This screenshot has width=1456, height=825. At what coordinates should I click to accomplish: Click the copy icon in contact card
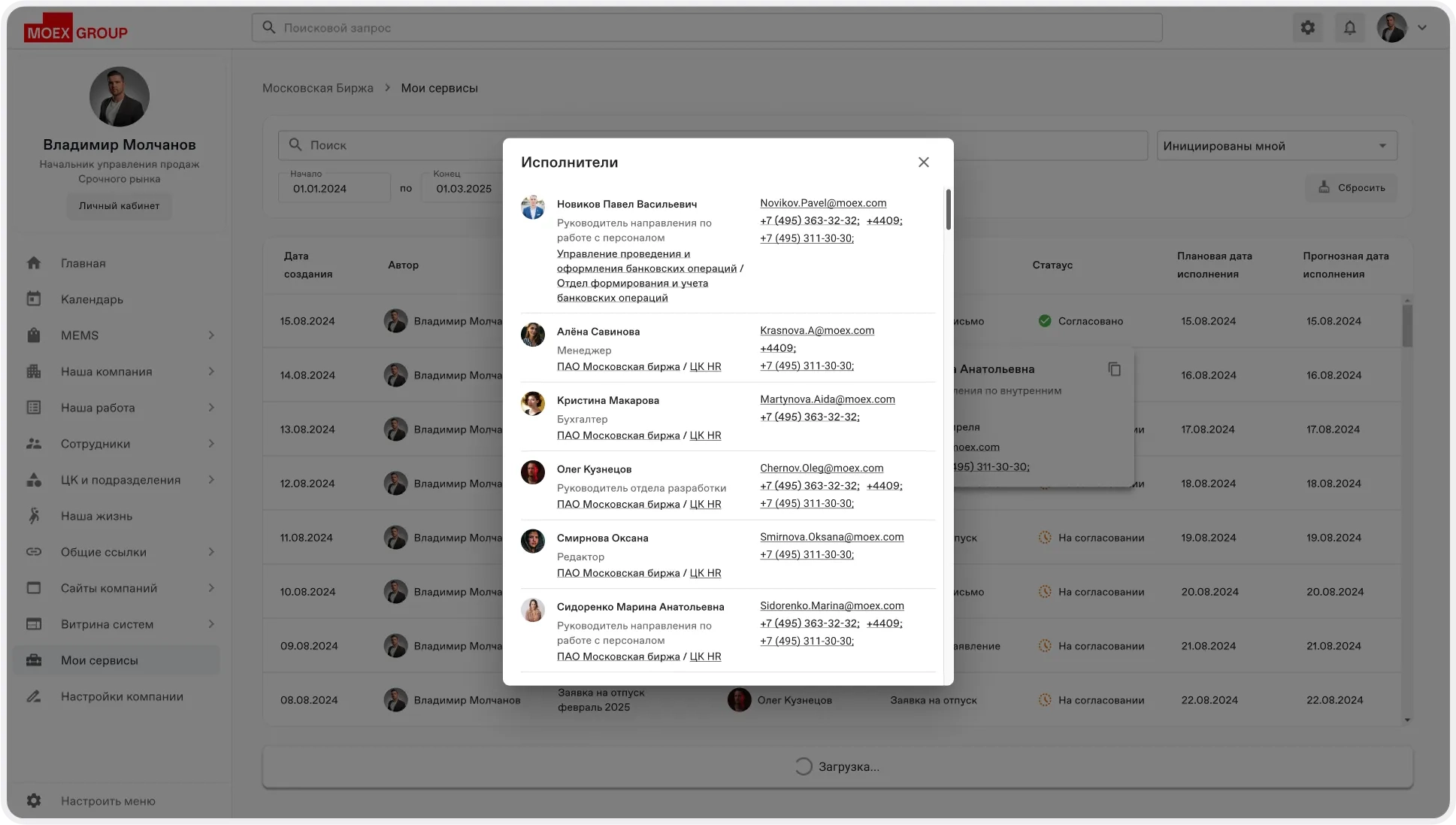[1114, 369]
